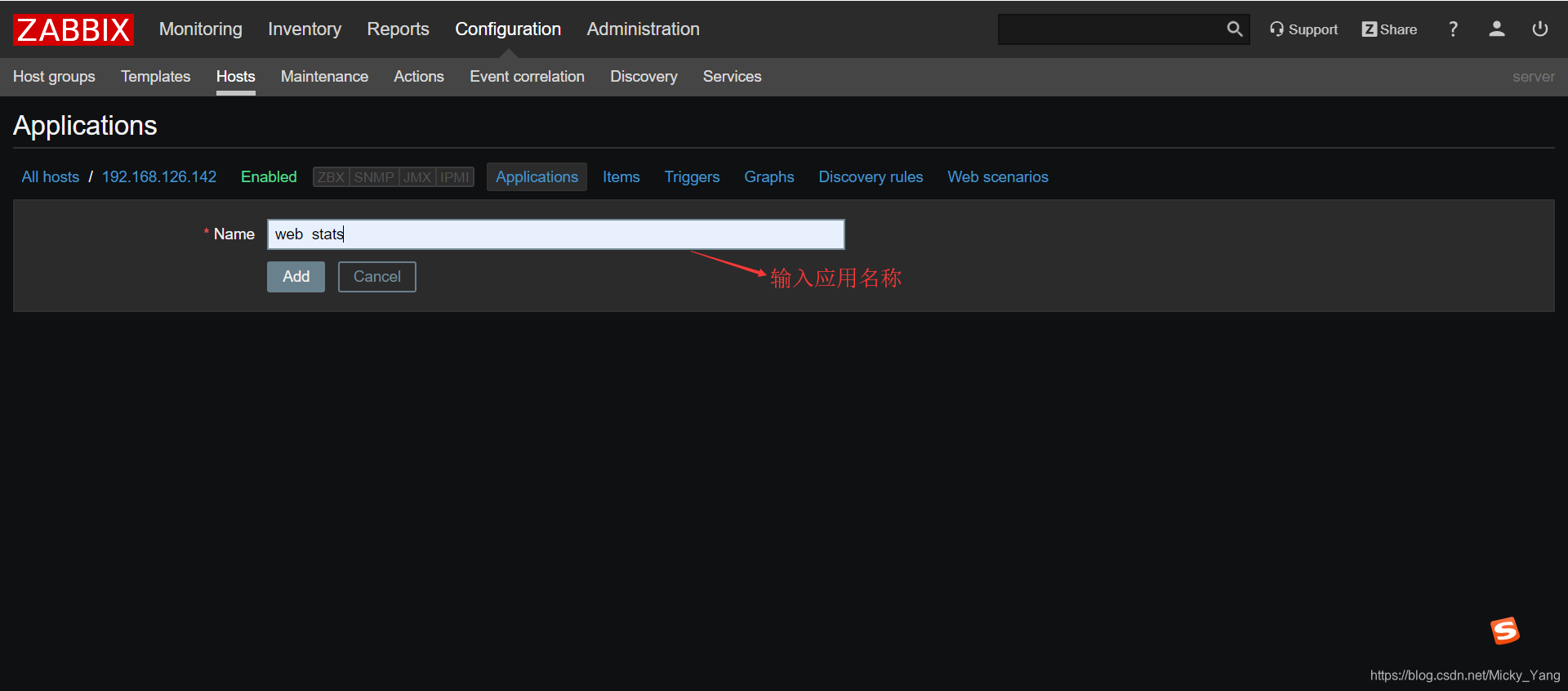
Task: Open the help question mark icon
Action: point(1453,29)
